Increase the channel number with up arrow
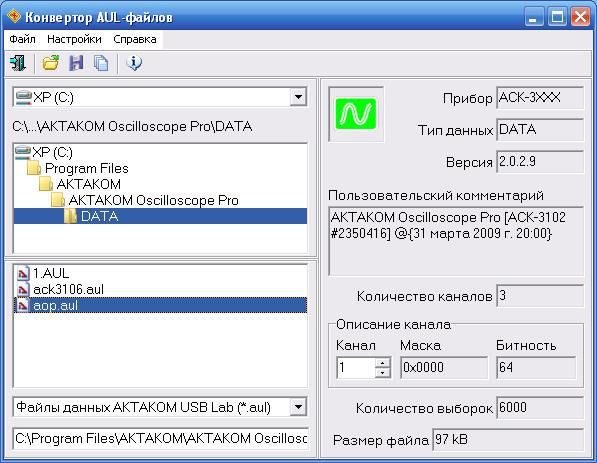 tap(382, 362)
